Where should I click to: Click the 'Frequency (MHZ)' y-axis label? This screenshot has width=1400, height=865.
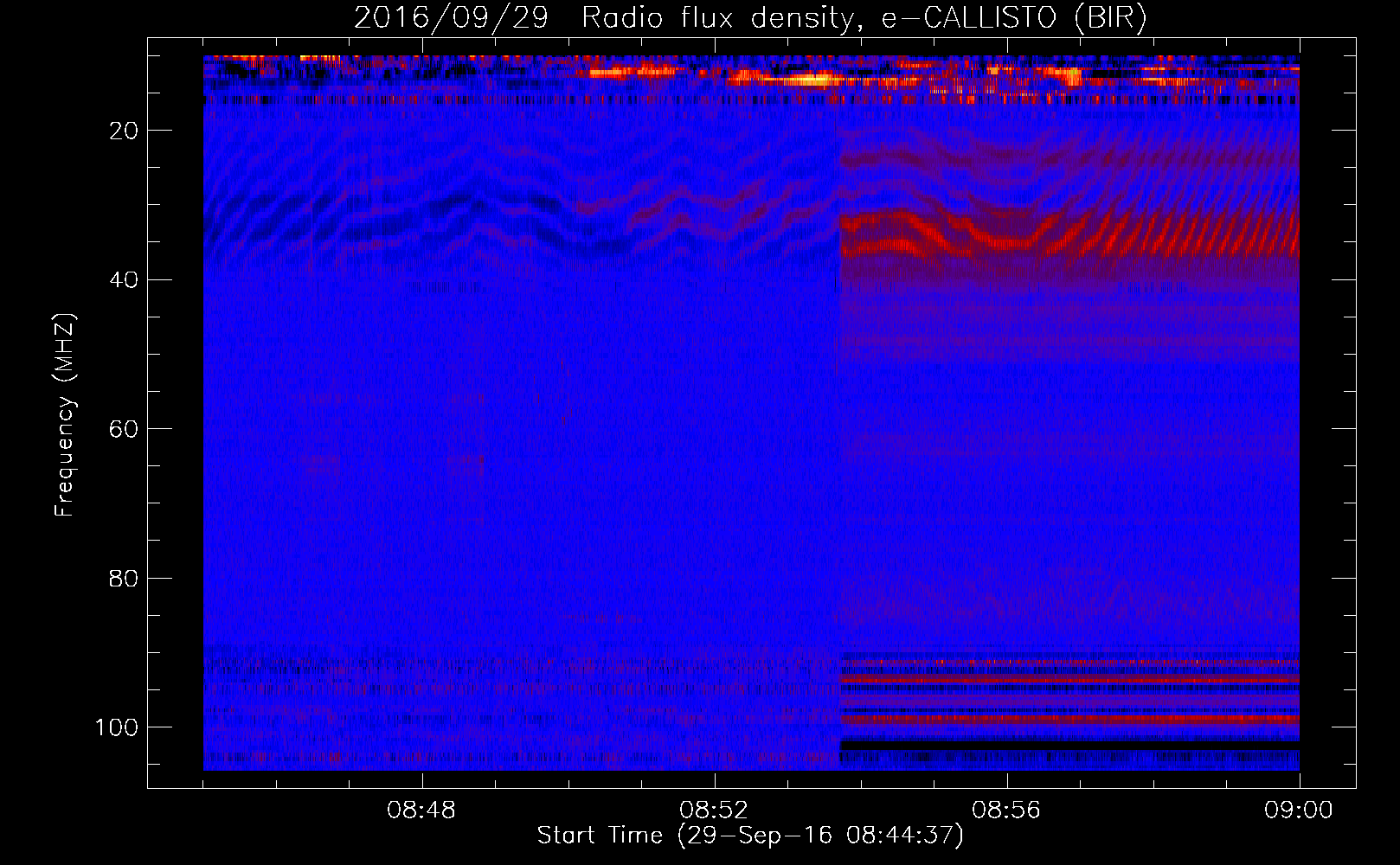65,414
